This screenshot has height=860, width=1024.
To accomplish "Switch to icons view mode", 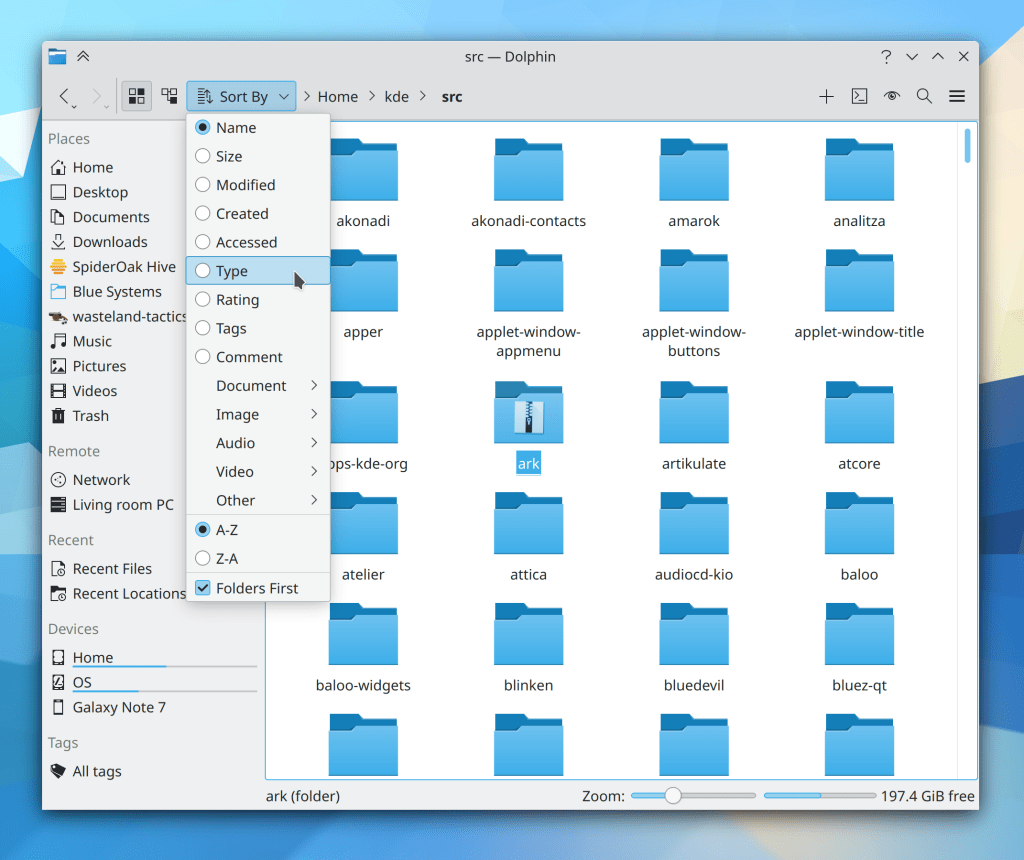I will 137,96.
